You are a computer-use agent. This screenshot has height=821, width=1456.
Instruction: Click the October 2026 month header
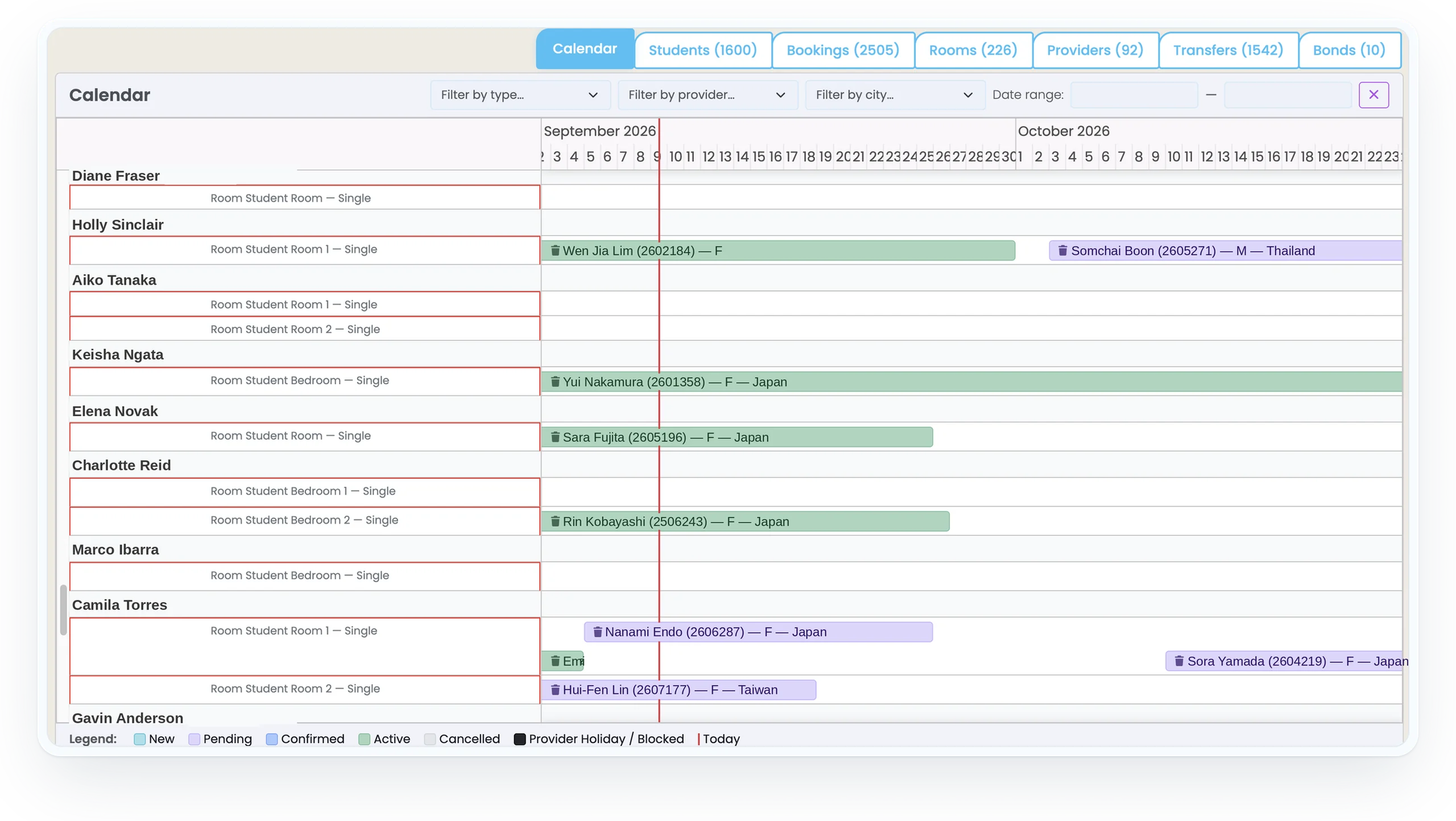coord(1063,131)
